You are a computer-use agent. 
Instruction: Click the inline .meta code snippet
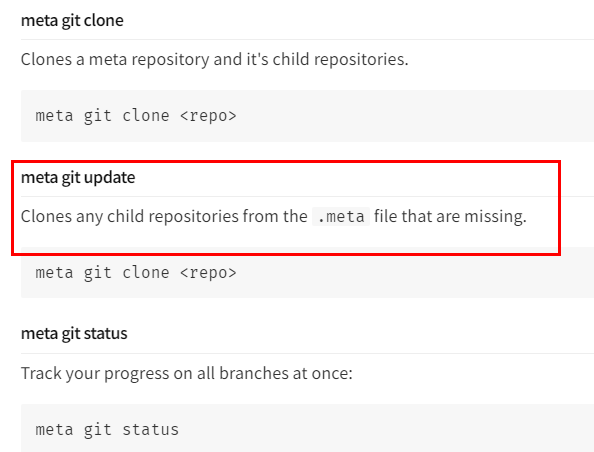341,217
